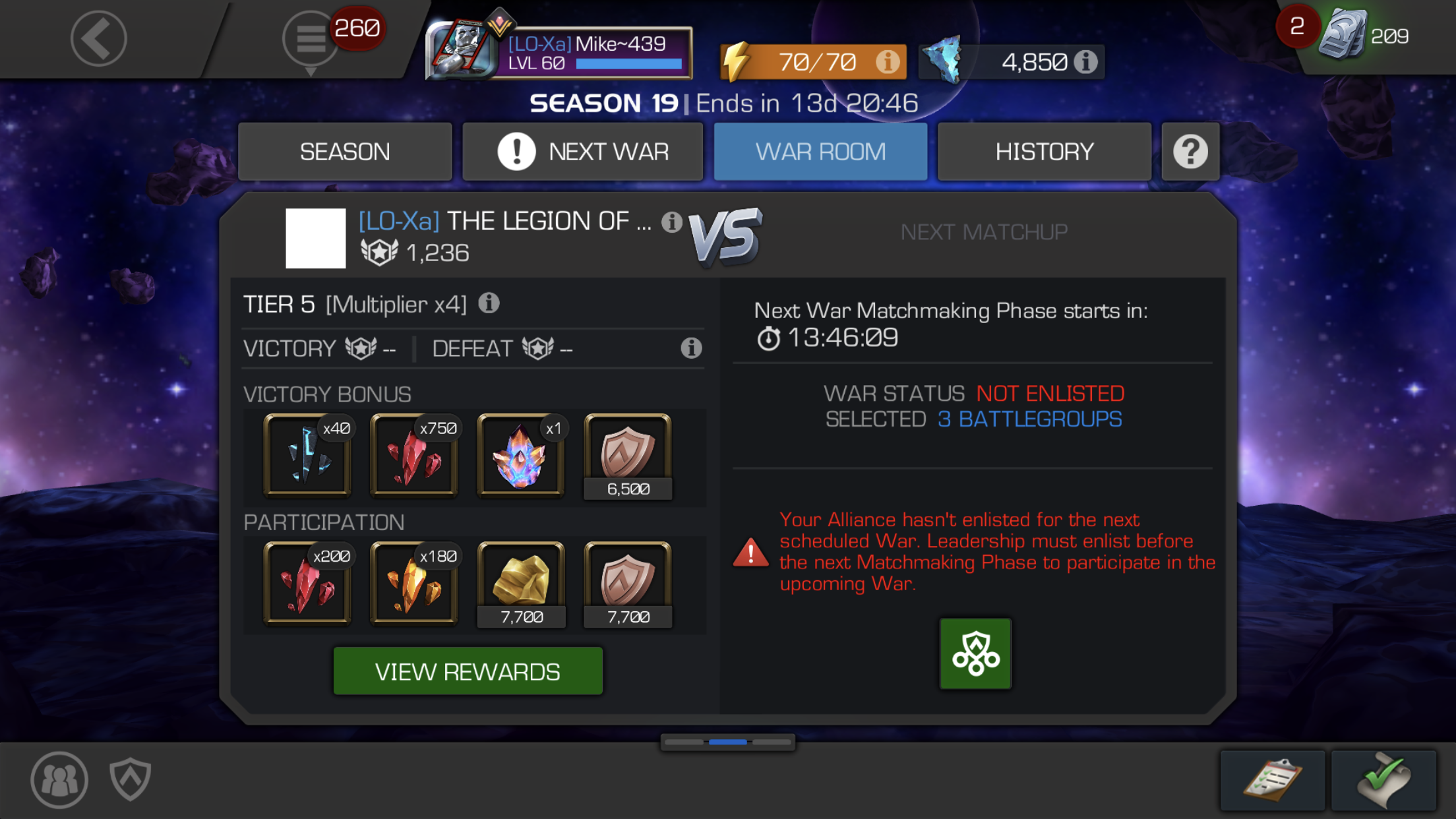Image resolution: width=1456 pixels, height=819 pixels.
Task: Open the NEXT WAR tab
Action: 583,152
